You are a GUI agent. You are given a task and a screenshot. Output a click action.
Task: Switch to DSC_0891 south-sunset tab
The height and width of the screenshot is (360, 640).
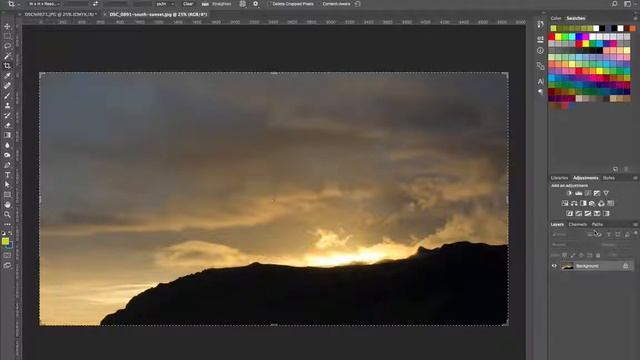tap(158, 14)
